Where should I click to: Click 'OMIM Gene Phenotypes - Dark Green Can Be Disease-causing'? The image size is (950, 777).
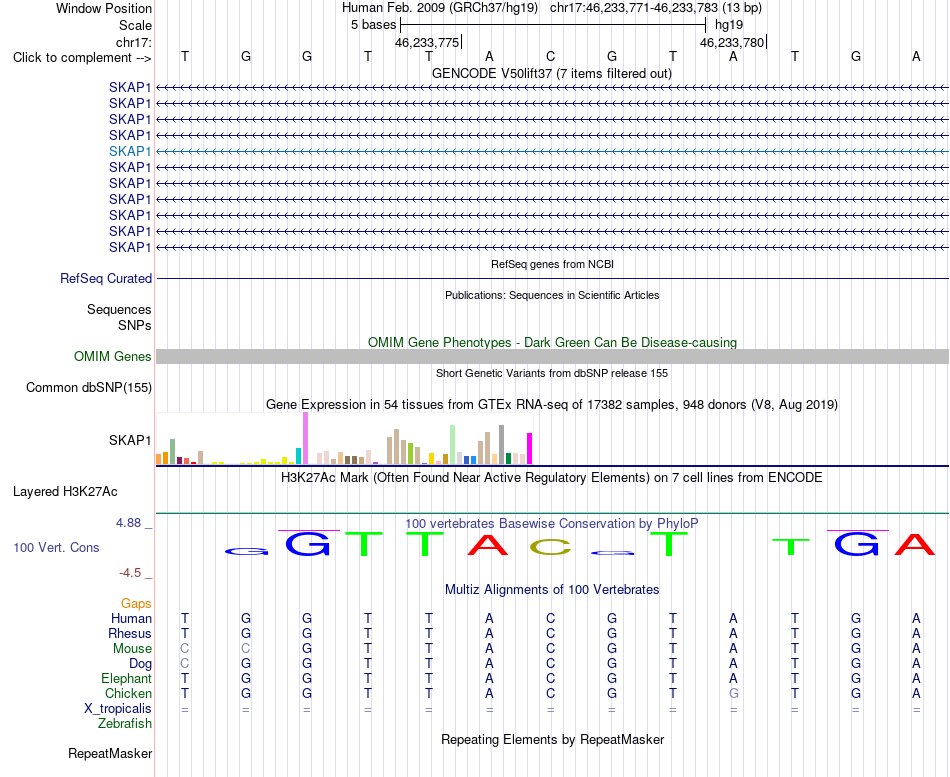coord(552,342)
